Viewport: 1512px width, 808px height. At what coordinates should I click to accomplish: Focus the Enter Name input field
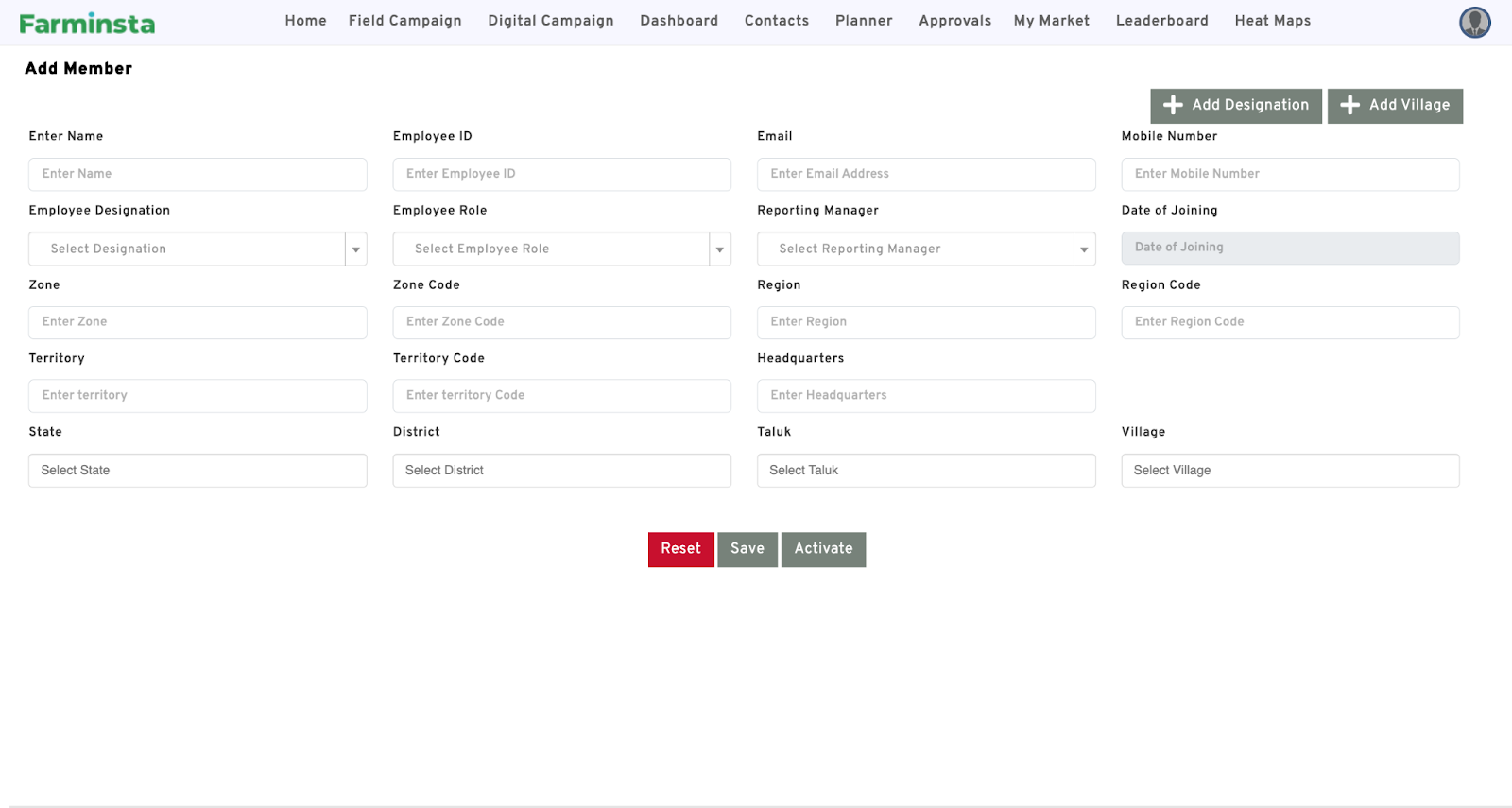[x=198, y=174]
